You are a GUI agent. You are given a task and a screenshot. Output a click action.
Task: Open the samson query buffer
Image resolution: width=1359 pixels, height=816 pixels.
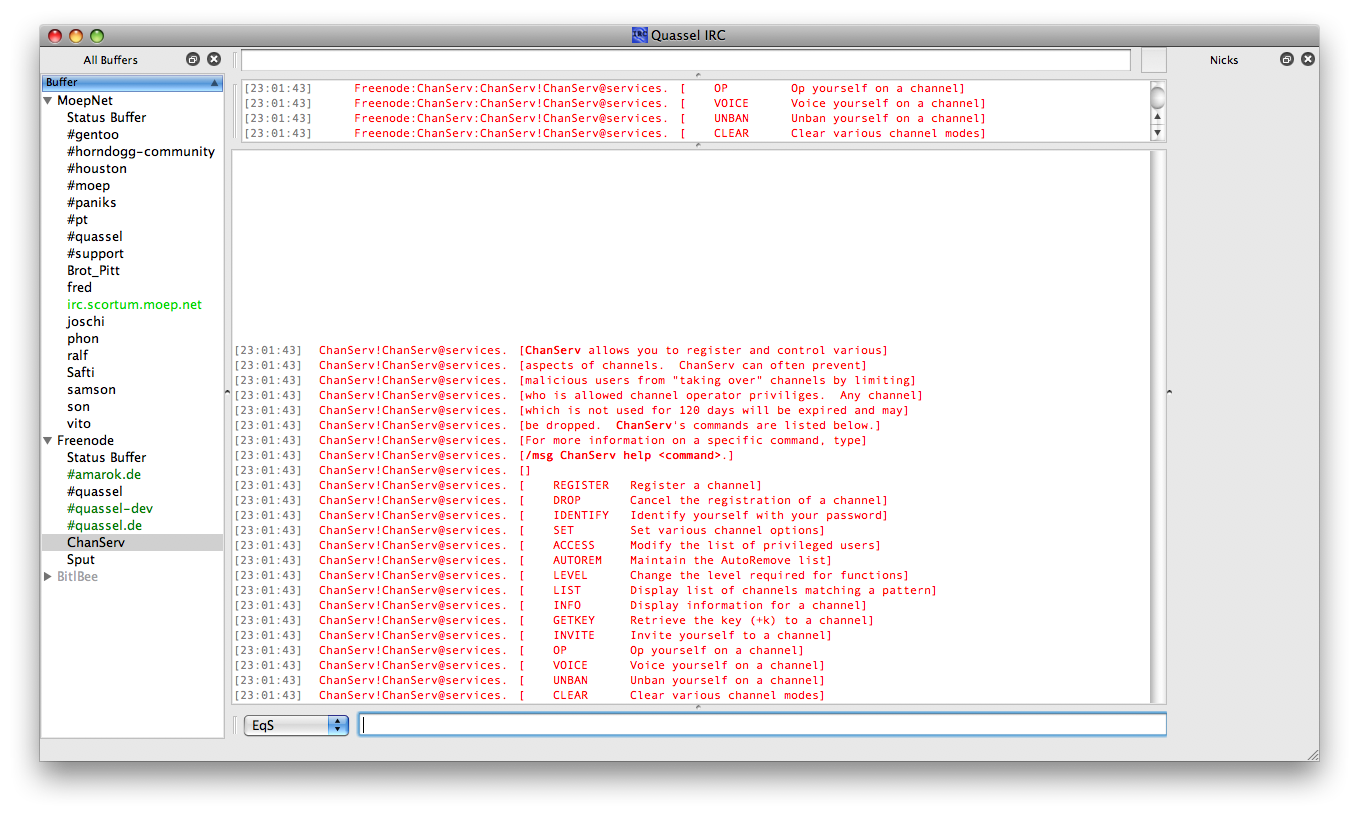pyautogui.click(x=92, y=390)
